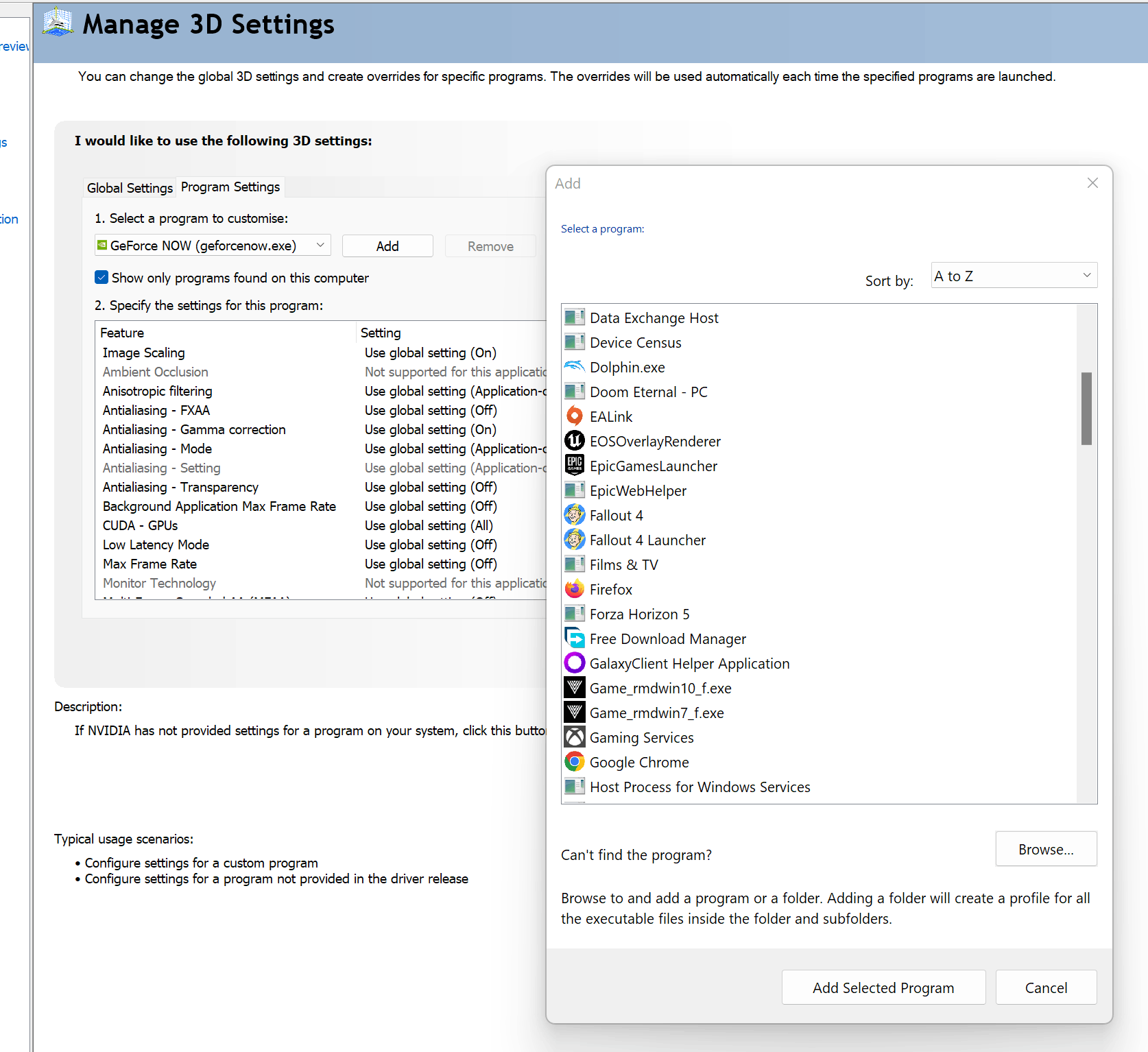Click the Data Exchange Host icon
Screen dimensions: 1148x1052
[x=575, y=318]
